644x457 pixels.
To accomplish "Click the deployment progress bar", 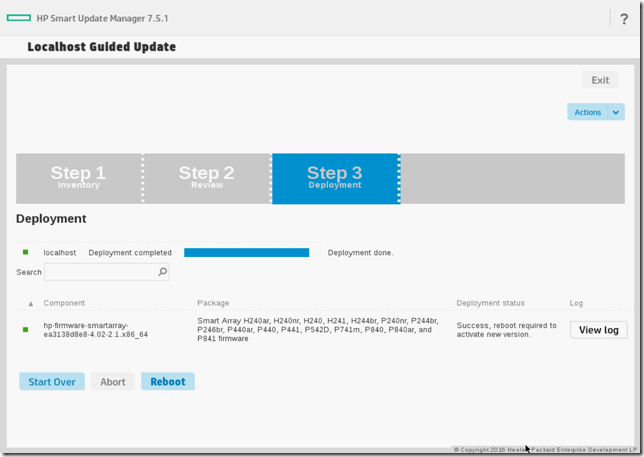I will (246, 253).
